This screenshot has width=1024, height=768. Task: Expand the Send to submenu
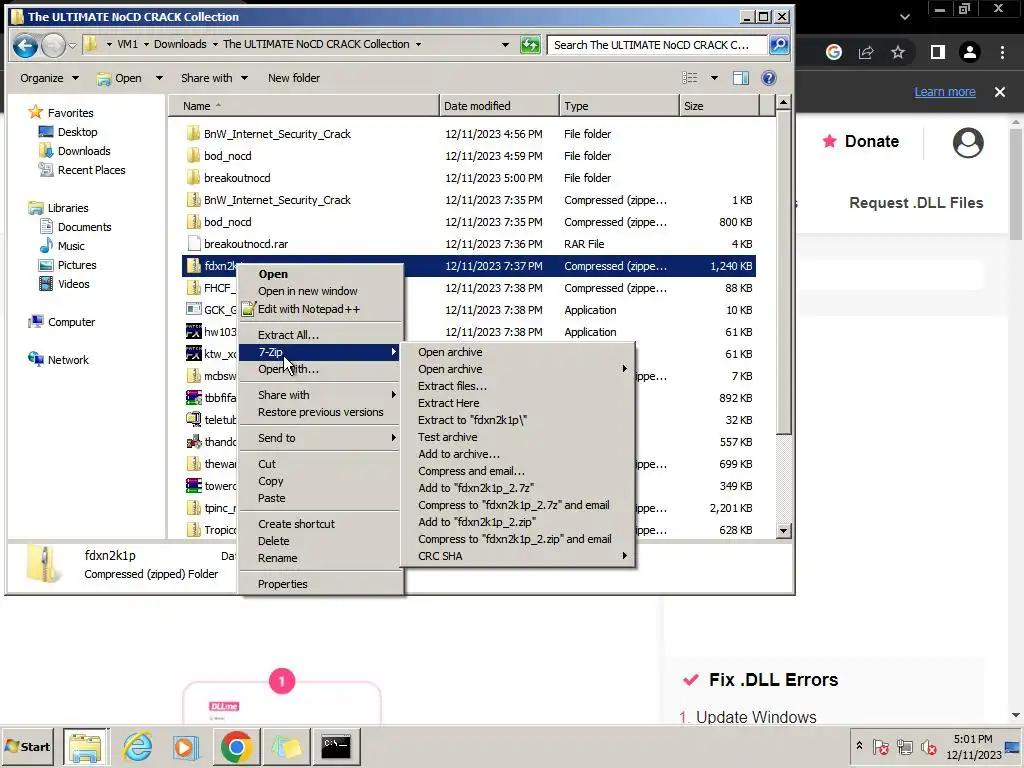pyautogui.click(x=319, y=438)
